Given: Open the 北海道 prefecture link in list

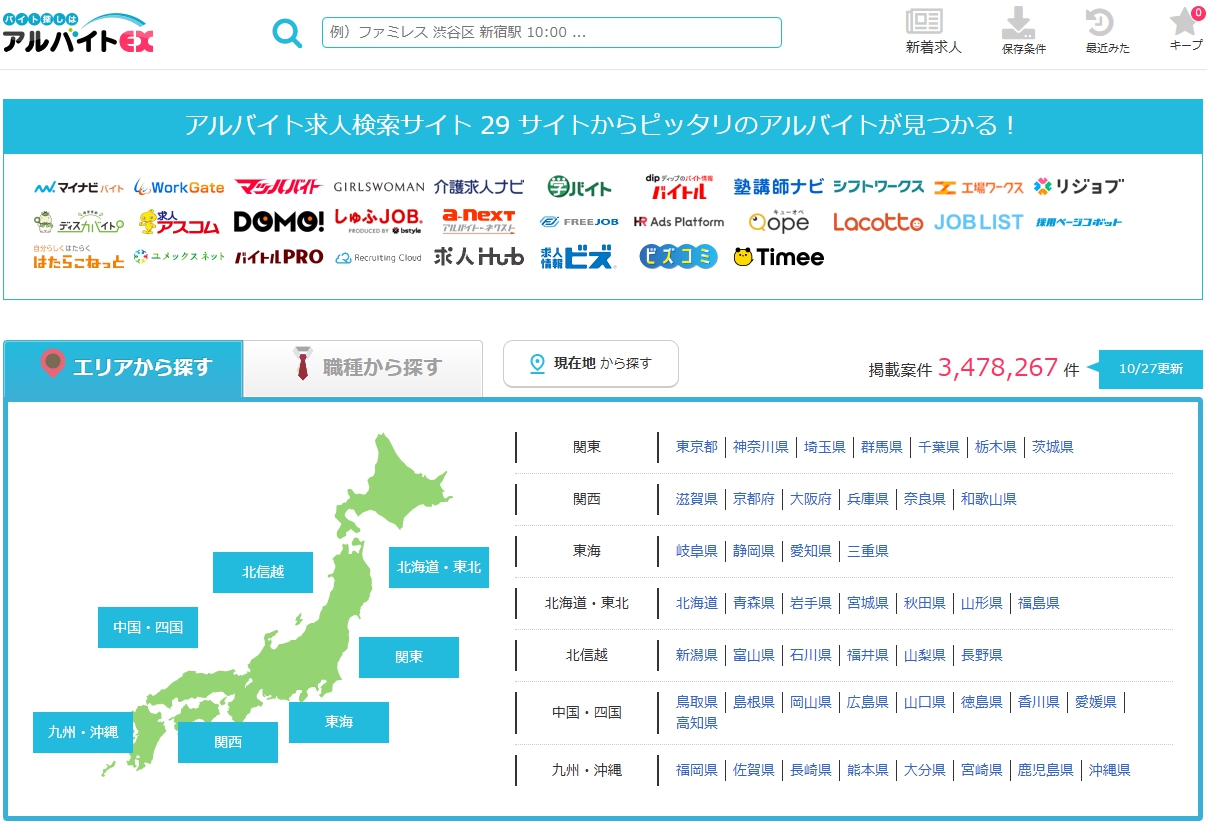Looking at the screenshot, I should [x=697, y=603].
